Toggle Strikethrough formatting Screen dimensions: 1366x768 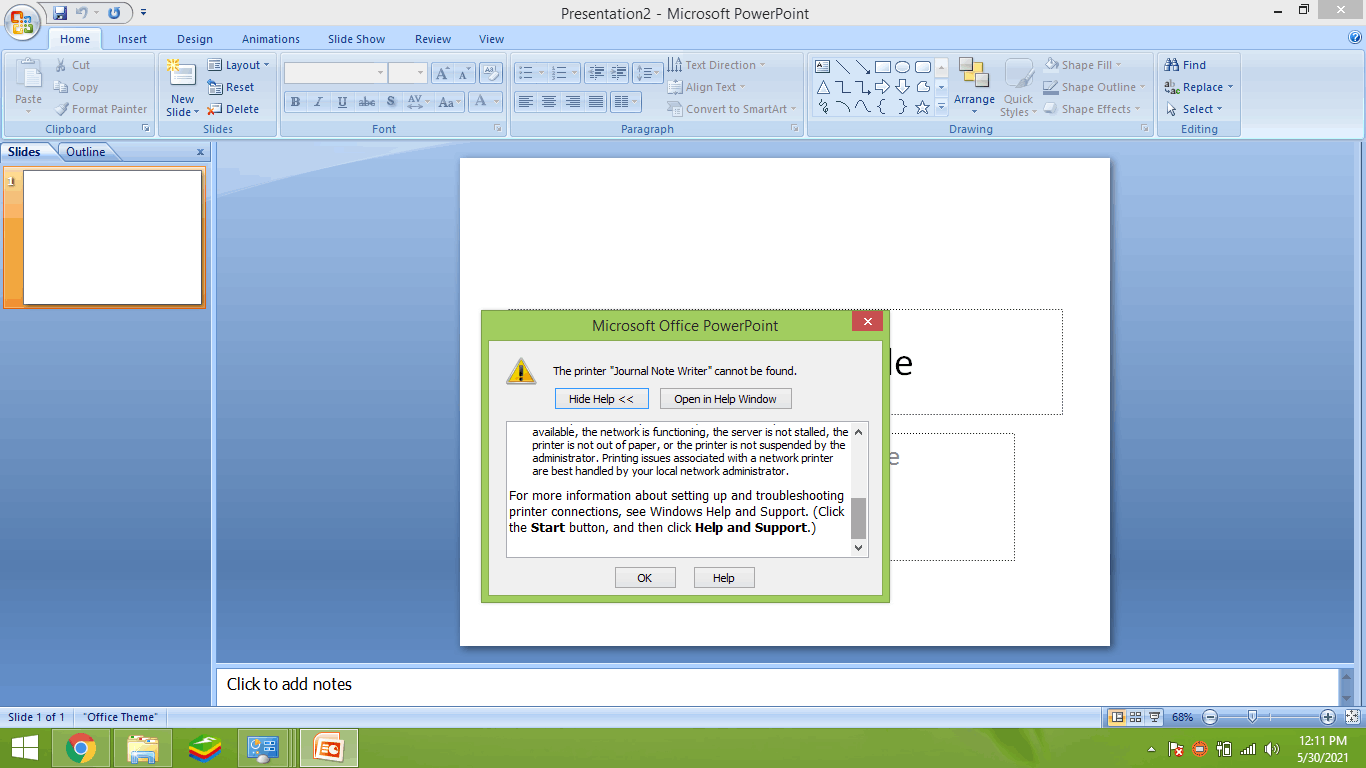coord(367,102)
